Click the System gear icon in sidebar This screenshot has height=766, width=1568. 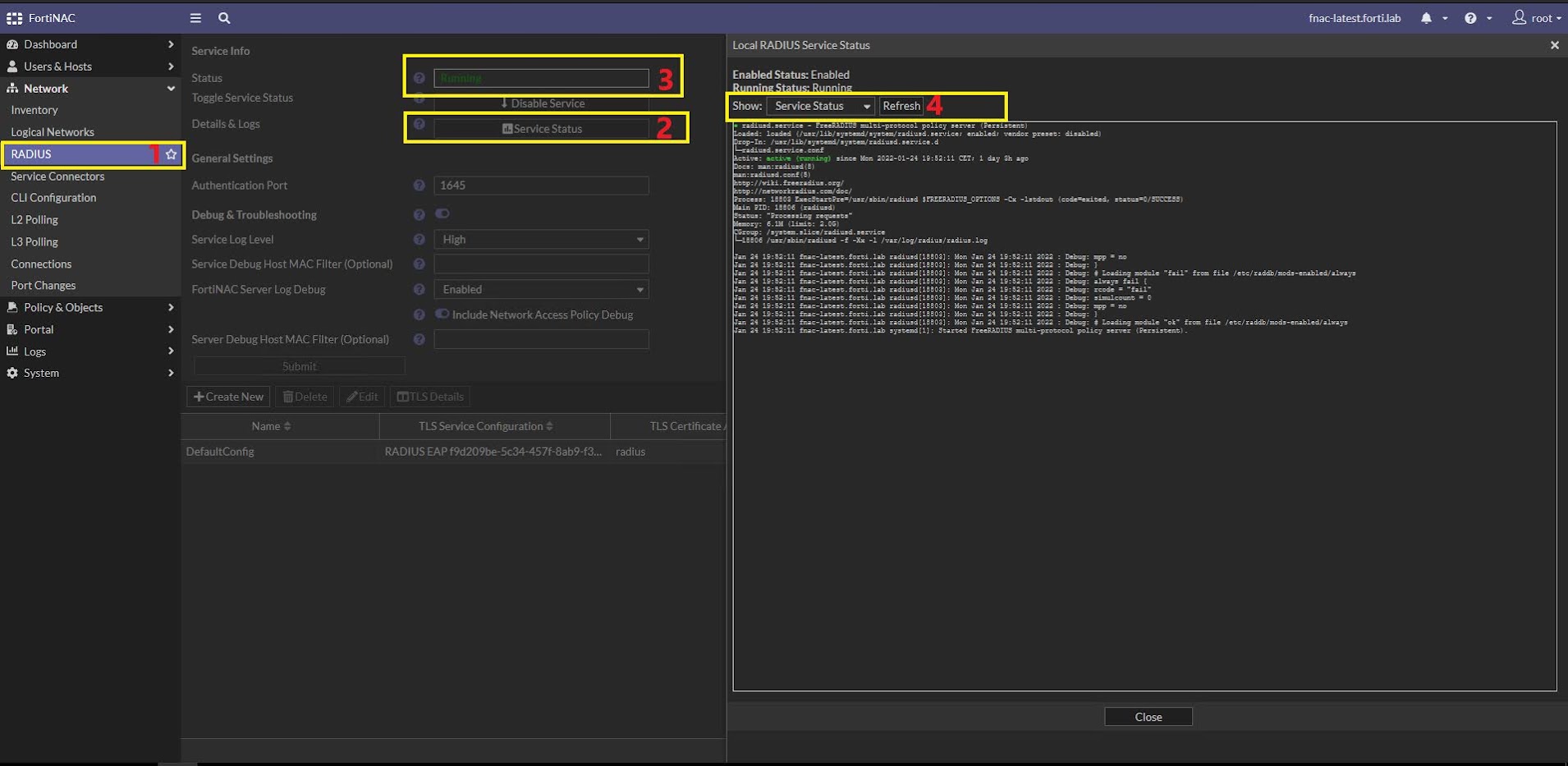[x=12, y=373]
